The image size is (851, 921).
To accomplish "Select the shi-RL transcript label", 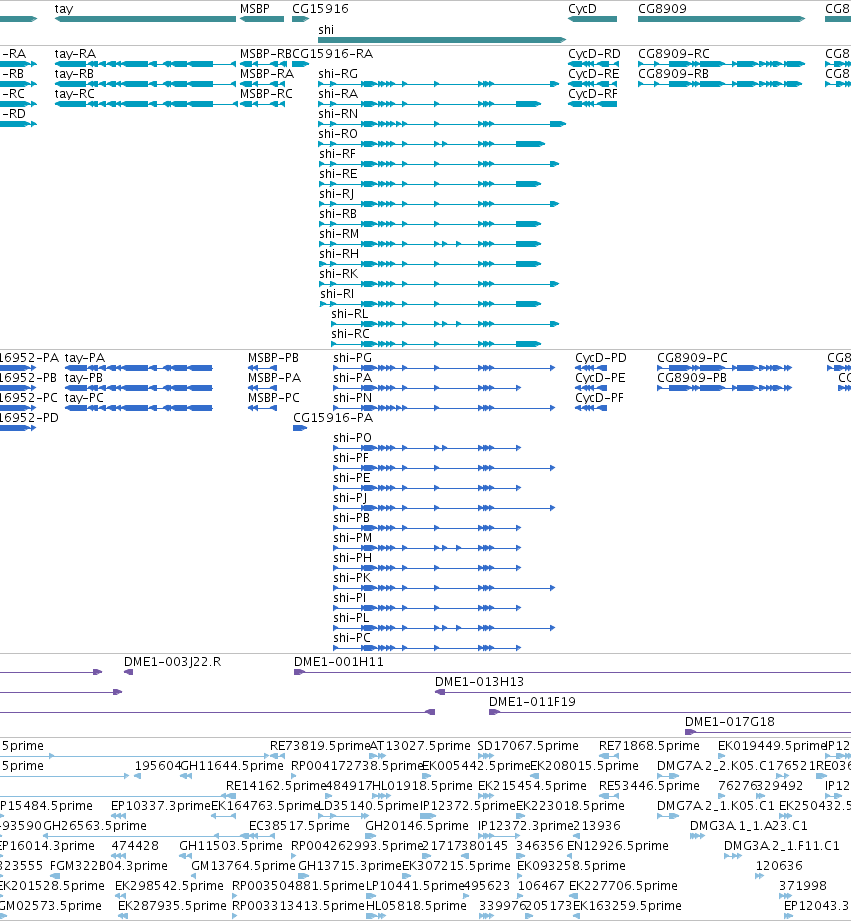I will pos(349,314).
